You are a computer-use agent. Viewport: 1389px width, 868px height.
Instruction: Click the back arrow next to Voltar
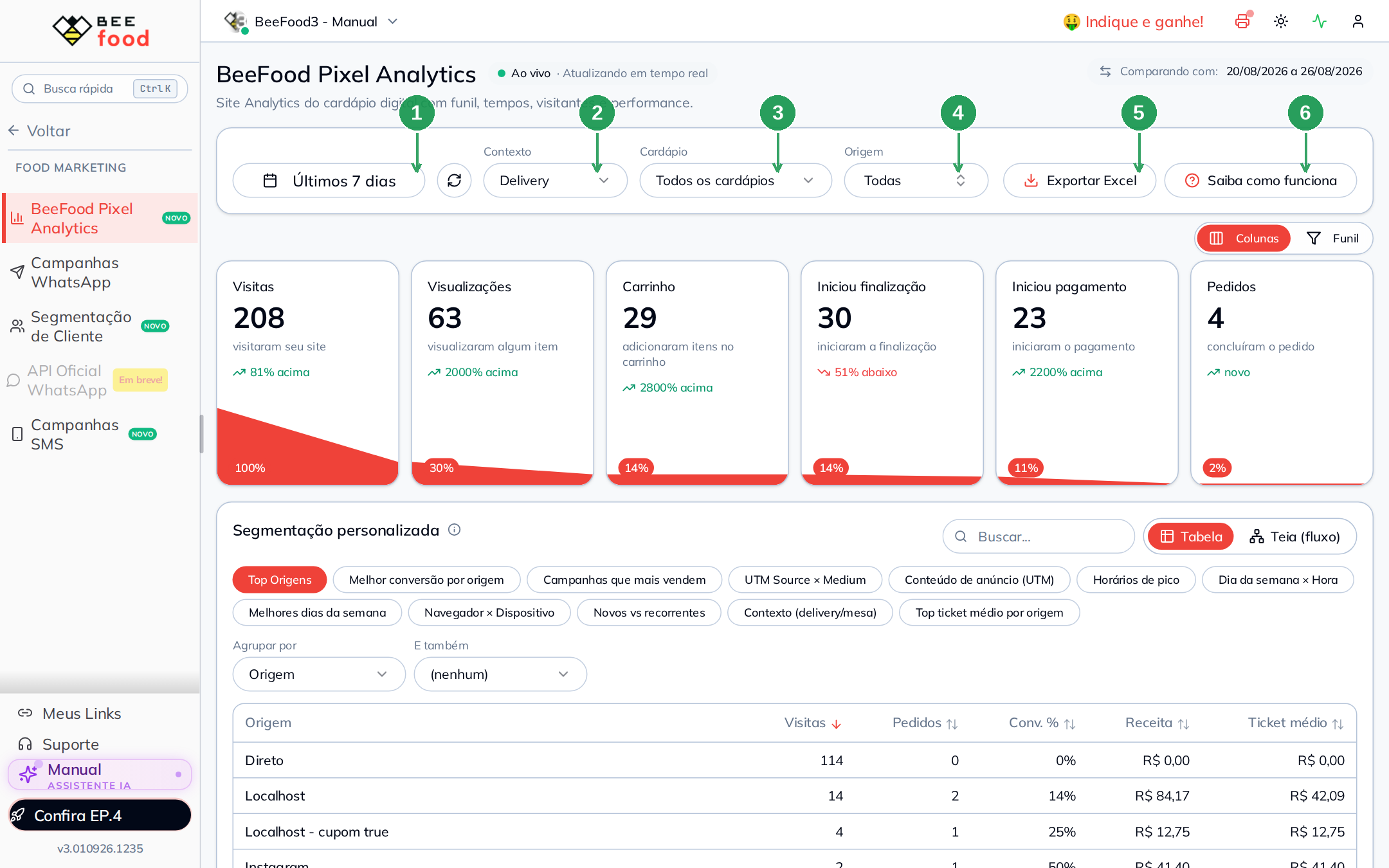[14, 131]
